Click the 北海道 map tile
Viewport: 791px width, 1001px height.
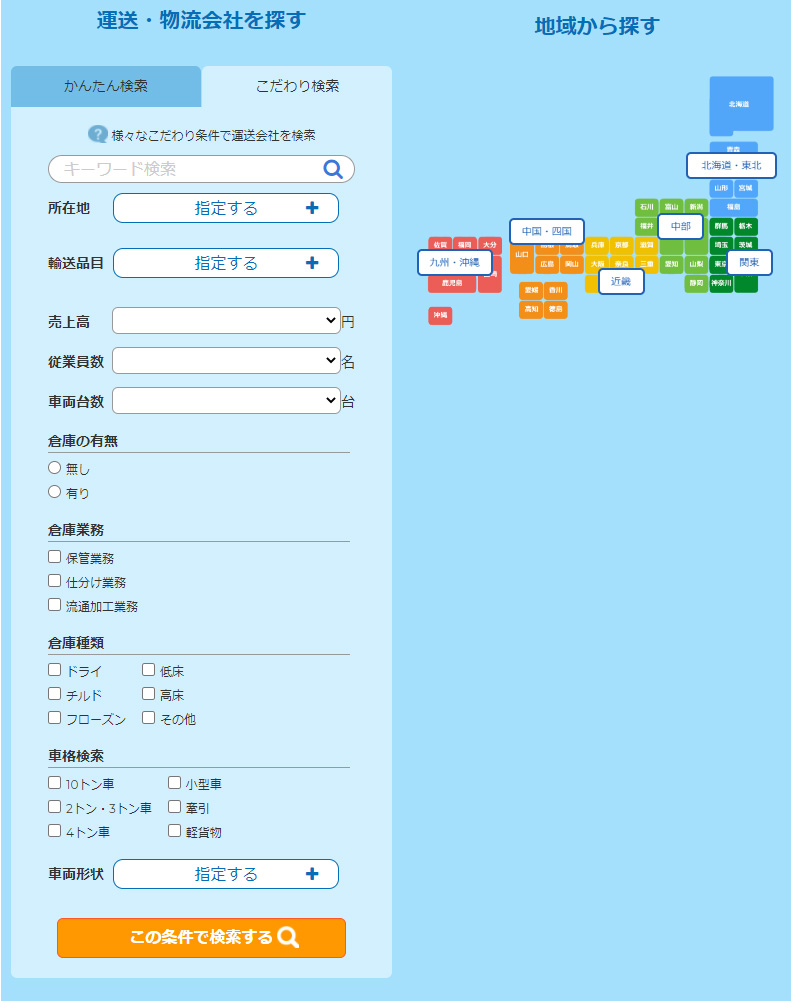point(741,105)
